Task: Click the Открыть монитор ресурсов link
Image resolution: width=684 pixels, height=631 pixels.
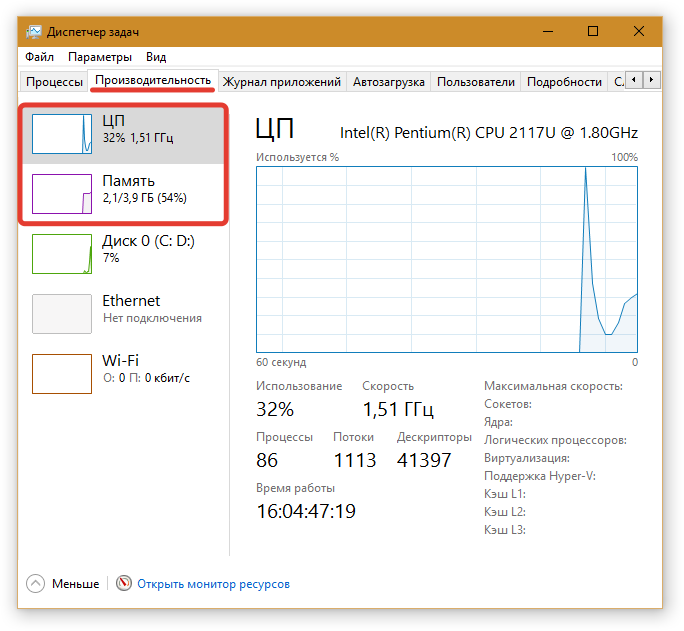Action: coord(213,583)
